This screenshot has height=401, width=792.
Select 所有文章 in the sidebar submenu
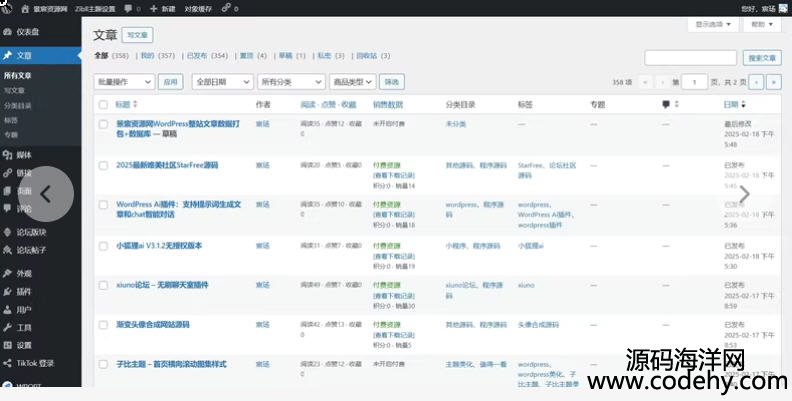[x=18, y=76]
